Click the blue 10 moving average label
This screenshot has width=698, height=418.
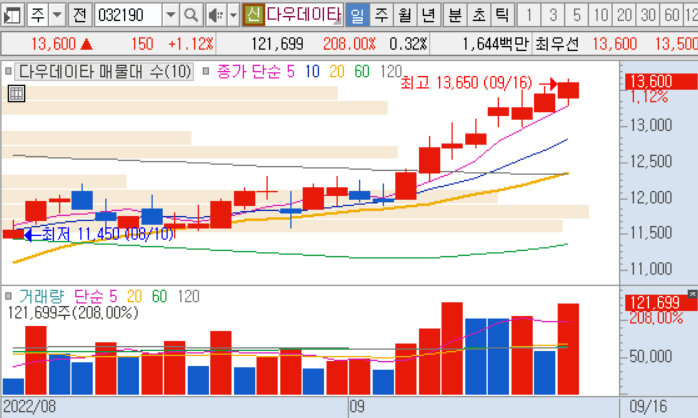[312, 71]
